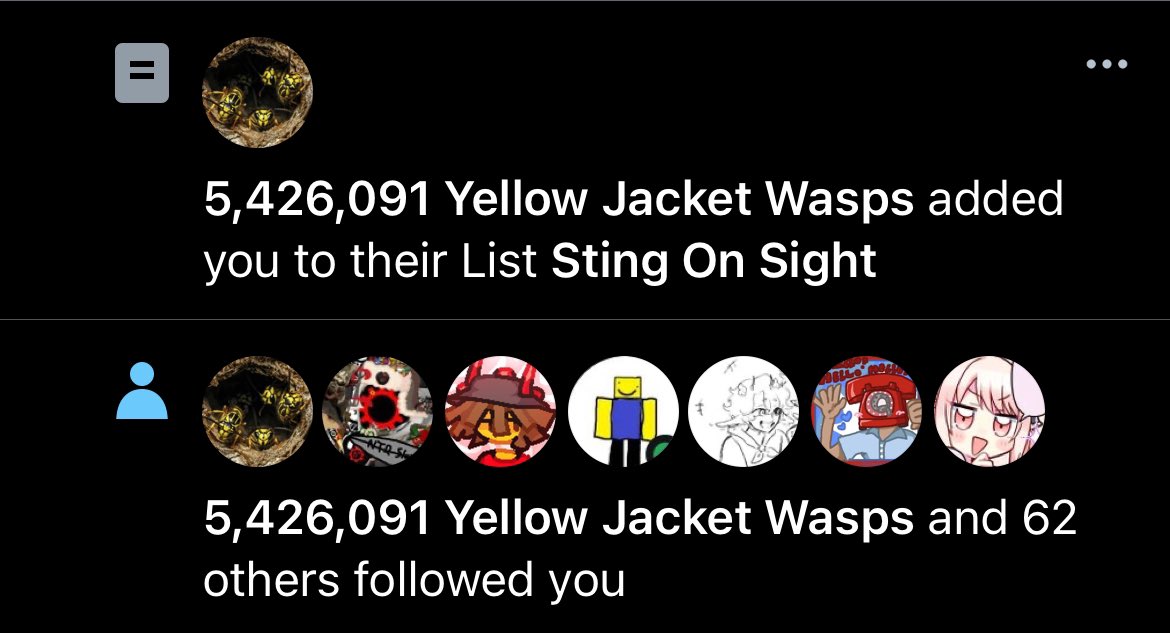View the red sun collage avatar profile
This screenshot has height=633, width=1170.
coord(378,411)
